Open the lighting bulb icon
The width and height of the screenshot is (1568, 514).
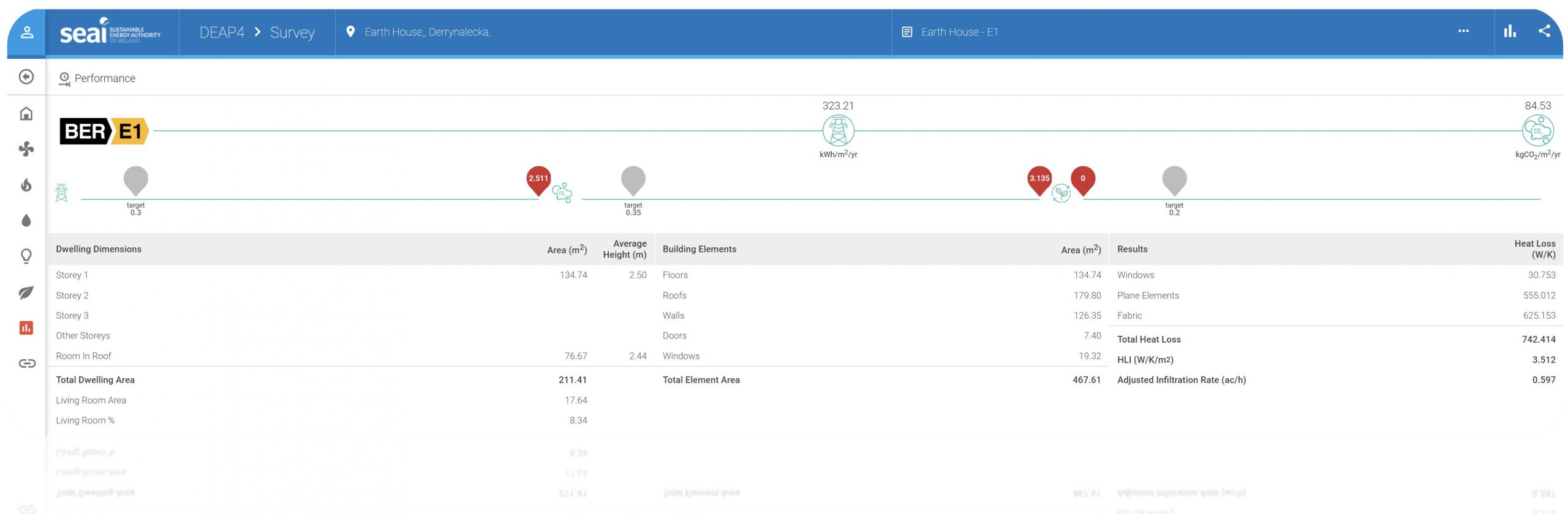pyautogui.click(x=26, y=256)
